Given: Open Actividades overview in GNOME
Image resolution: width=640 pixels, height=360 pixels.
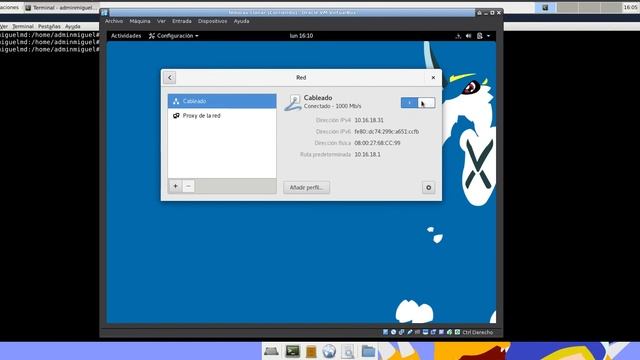Looking at the screenshot, I should pyautogui.click(x=126, y=36).
